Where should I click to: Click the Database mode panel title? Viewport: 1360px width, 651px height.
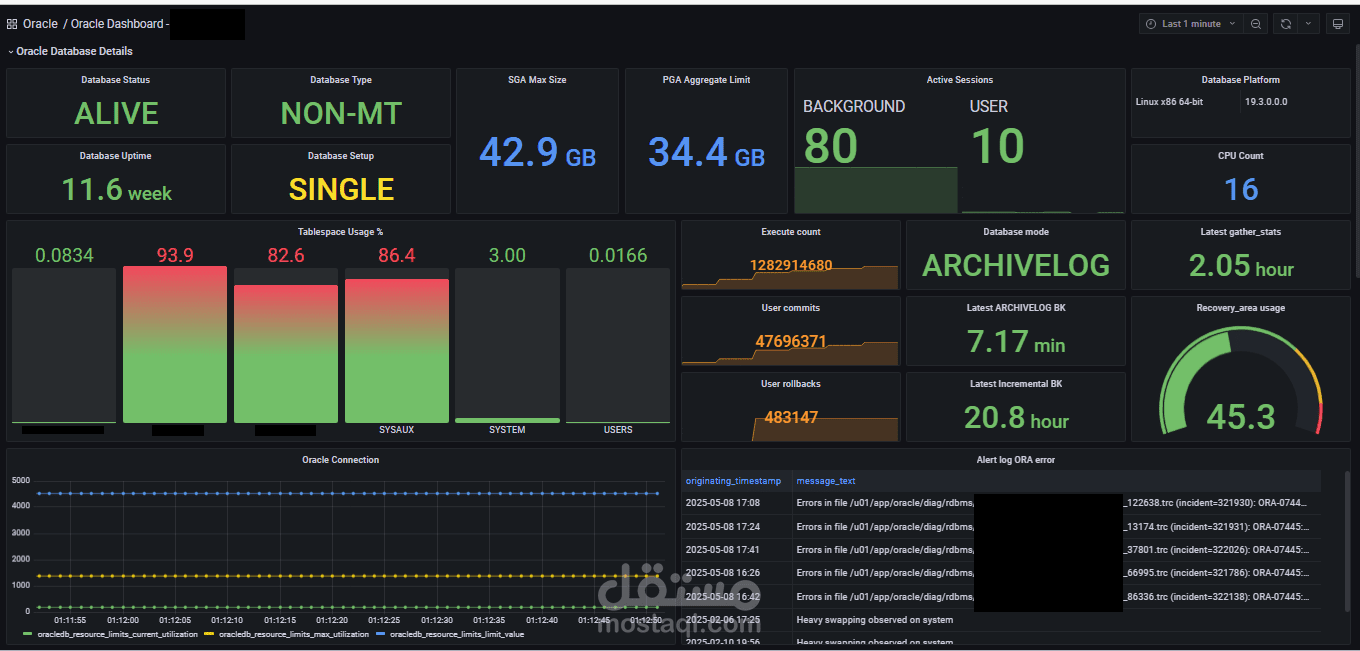click(1016, 232)
